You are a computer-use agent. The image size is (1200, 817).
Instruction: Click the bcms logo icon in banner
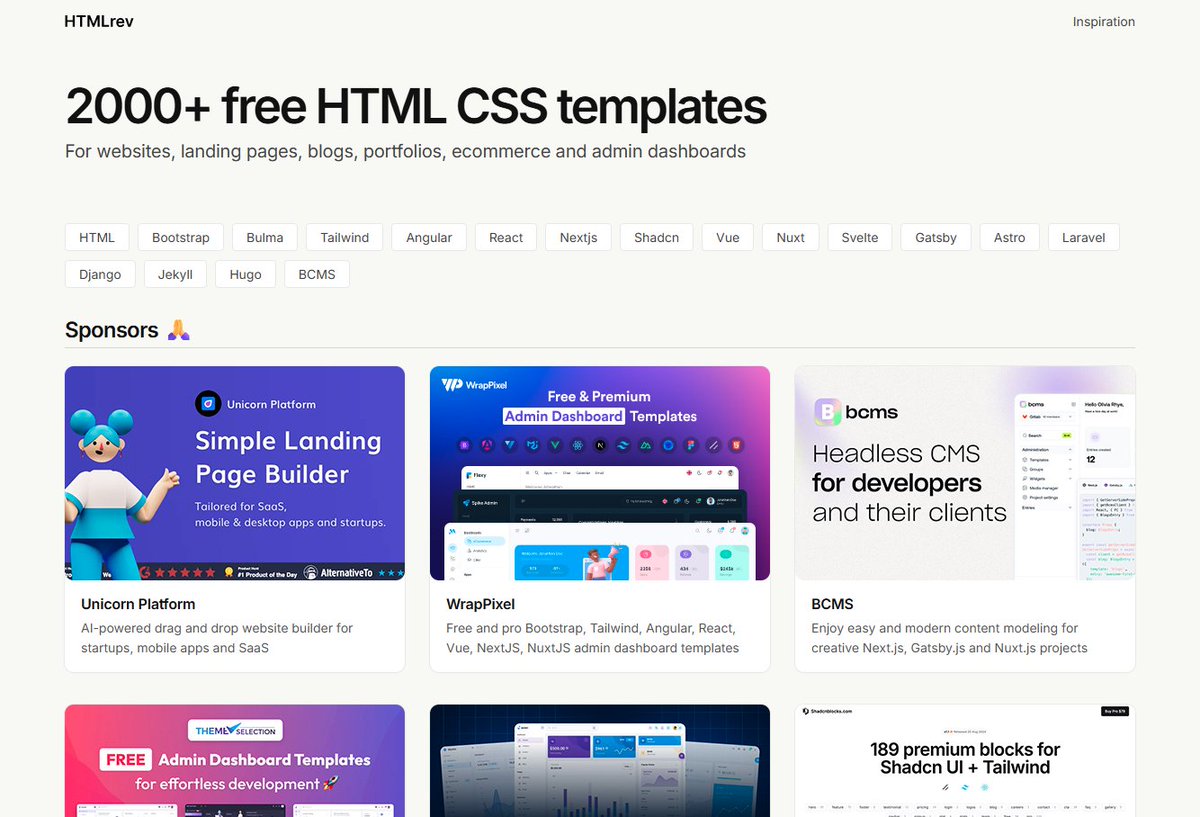(829, 412)
